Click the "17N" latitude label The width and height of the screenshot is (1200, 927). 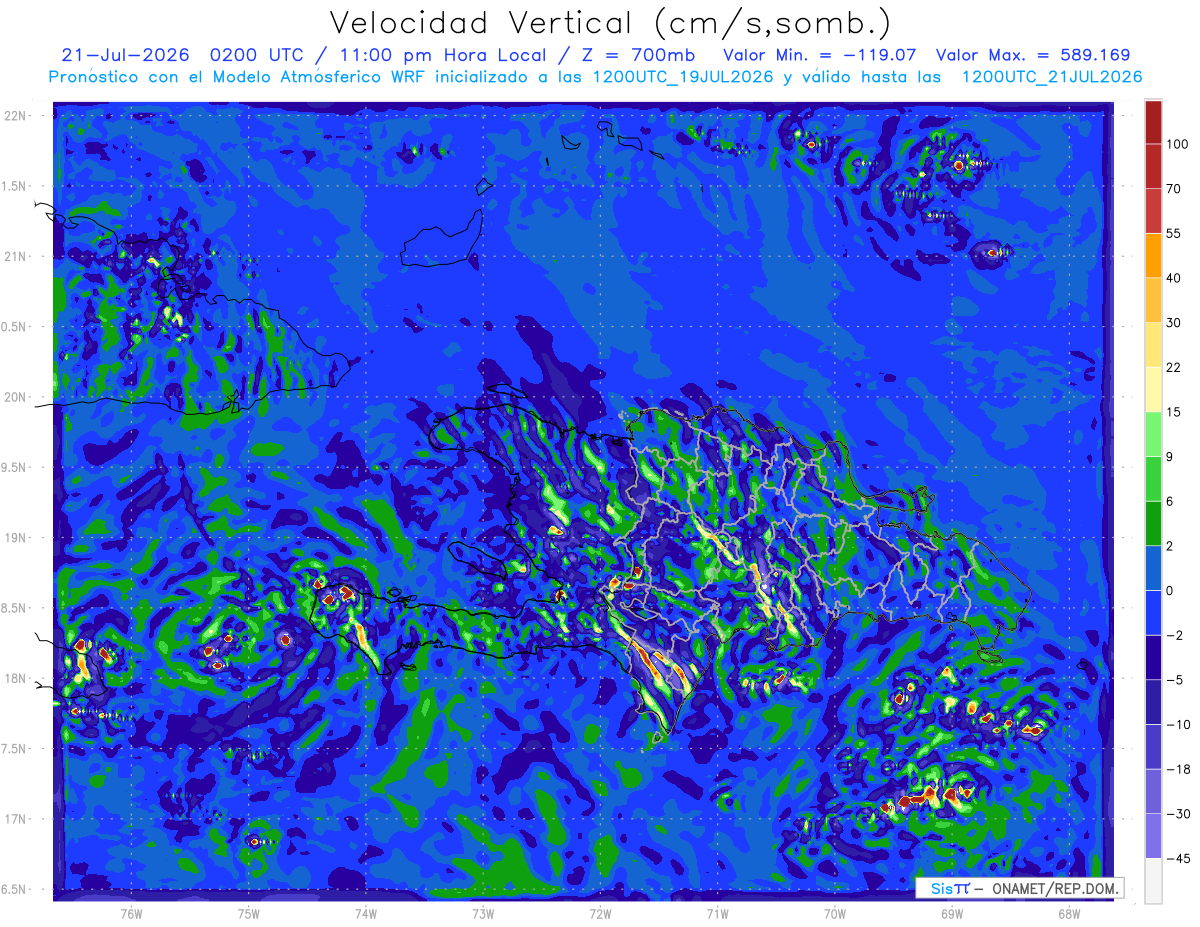[17, 819]
